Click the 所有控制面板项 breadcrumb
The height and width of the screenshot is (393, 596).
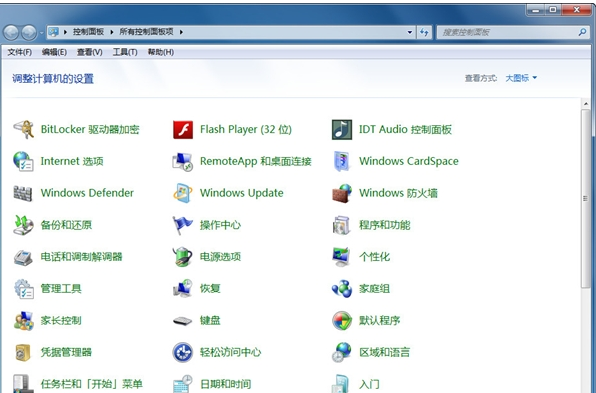click(146, 32)
